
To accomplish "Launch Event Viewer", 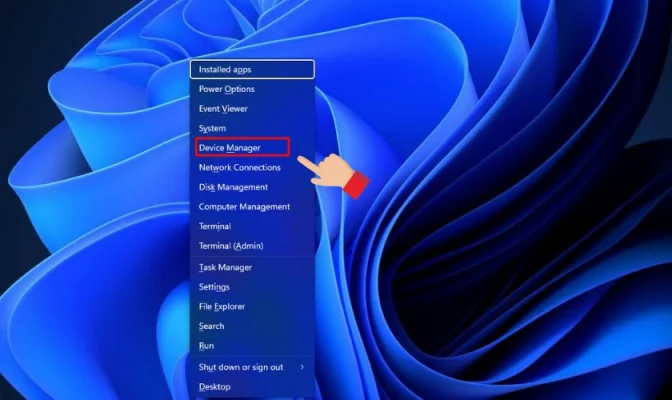I will (223, 109).
